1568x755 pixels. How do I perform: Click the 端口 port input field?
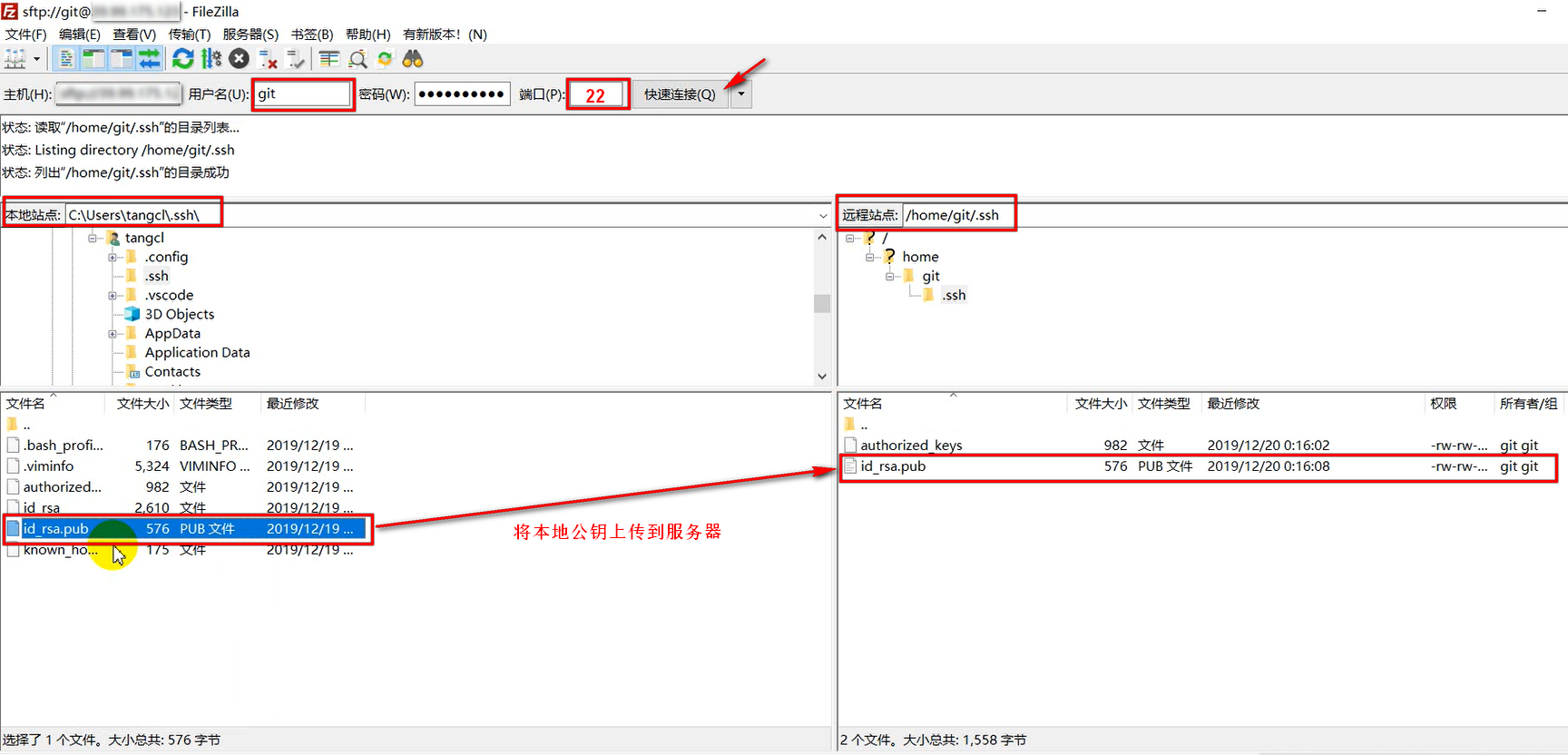[x=597, y=94]
